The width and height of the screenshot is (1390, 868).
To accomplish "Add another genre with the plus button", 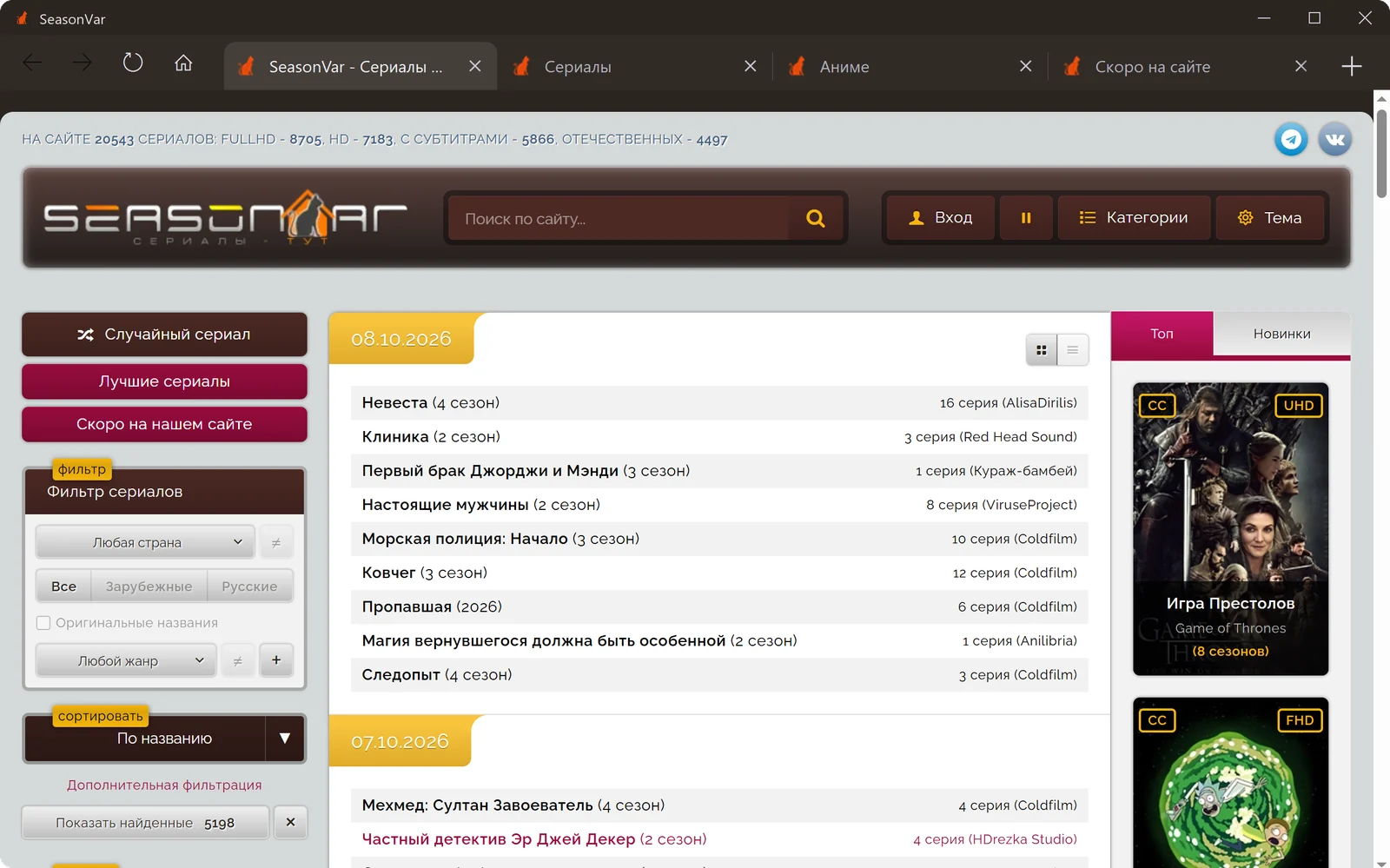I will 276,660.
